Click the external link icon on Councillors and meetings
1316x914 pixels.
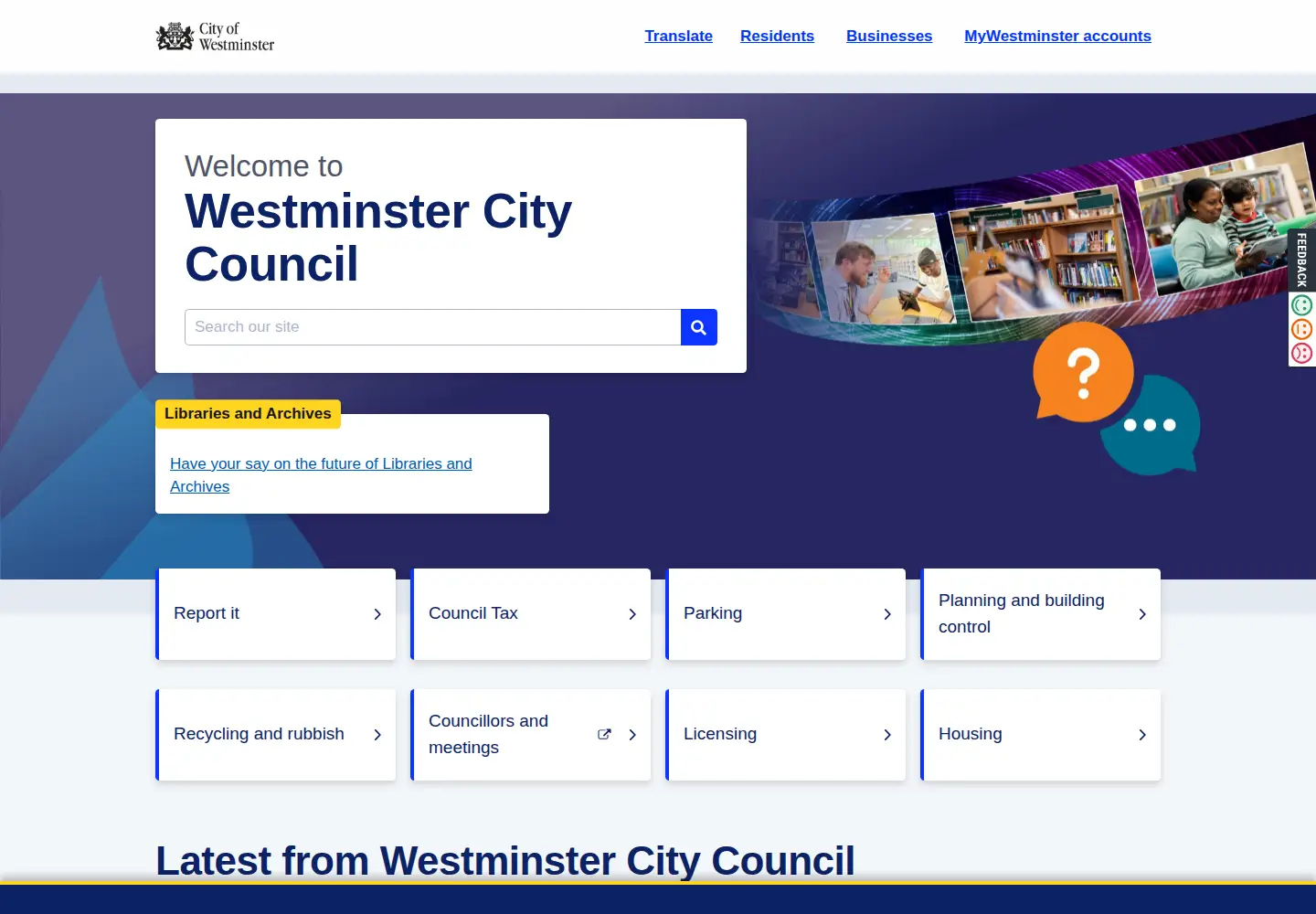[x=604, y=734]
